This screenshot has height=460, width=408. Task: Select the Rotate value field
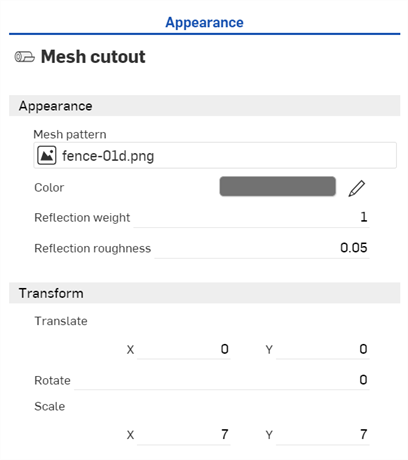point(222,380)
